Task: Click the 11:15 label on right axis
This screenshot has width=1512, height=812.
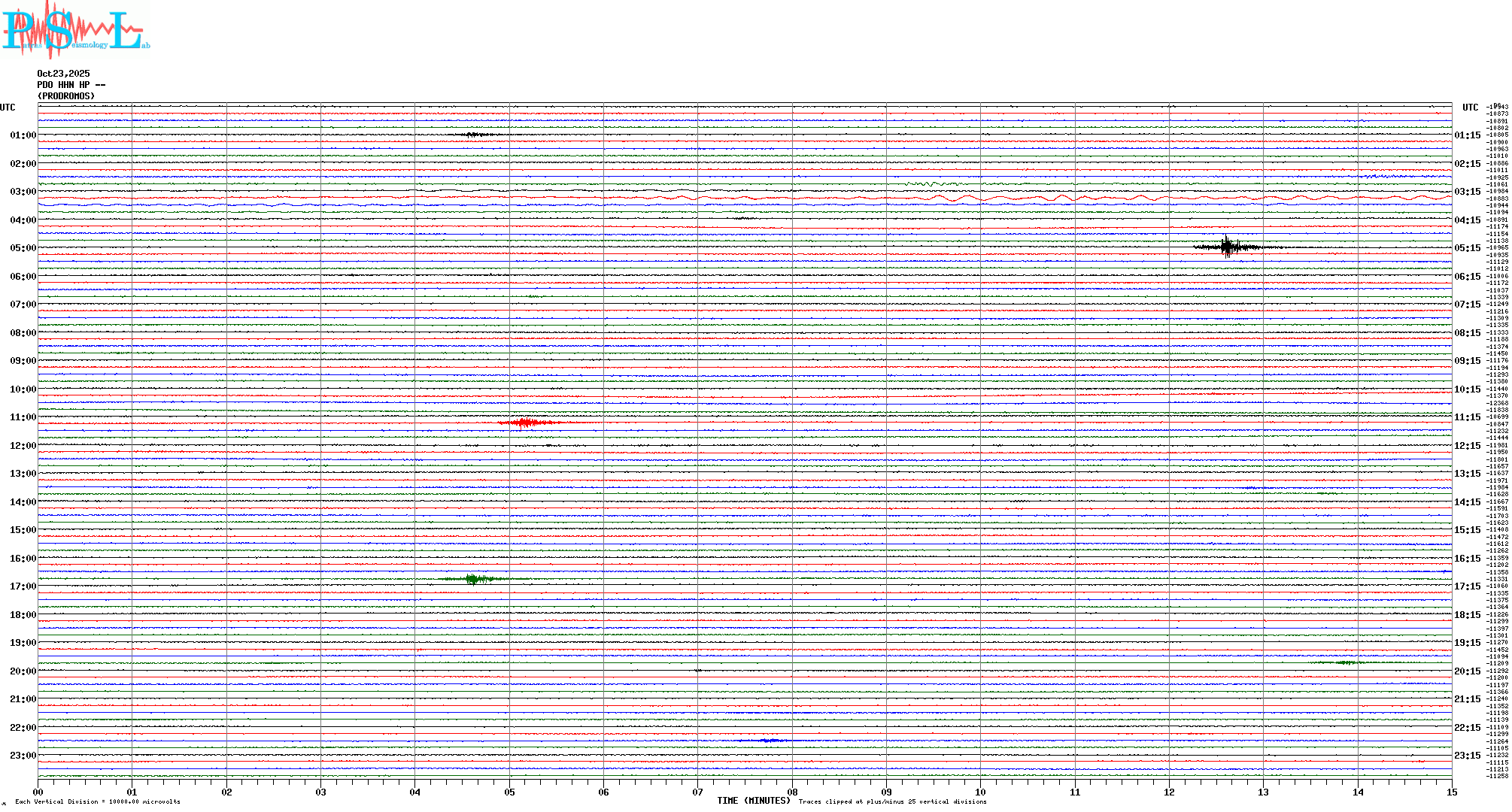Action: [1467, 417]
